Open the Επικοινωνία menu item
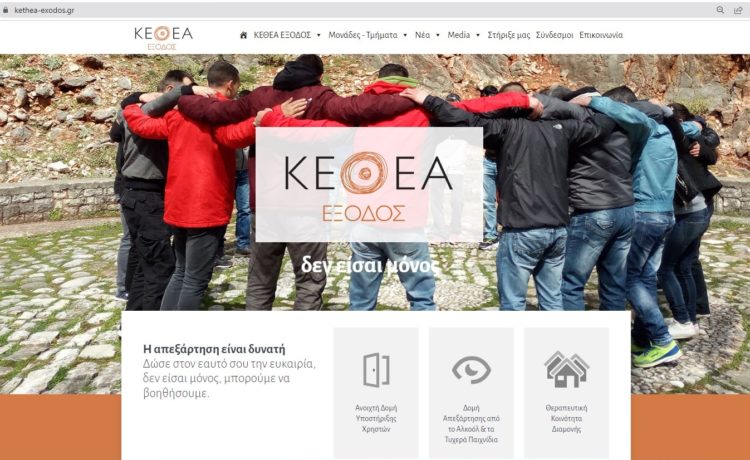Viewport: 750px width, 460px height. point(601,35)
